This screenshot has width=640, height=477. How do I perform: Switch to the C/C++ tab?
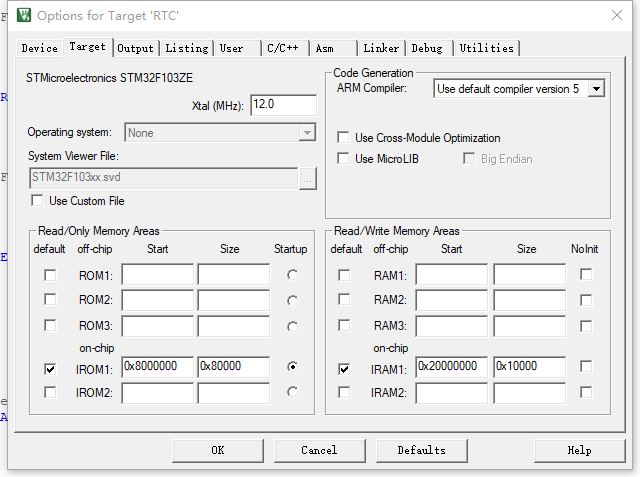pos(285,48)
